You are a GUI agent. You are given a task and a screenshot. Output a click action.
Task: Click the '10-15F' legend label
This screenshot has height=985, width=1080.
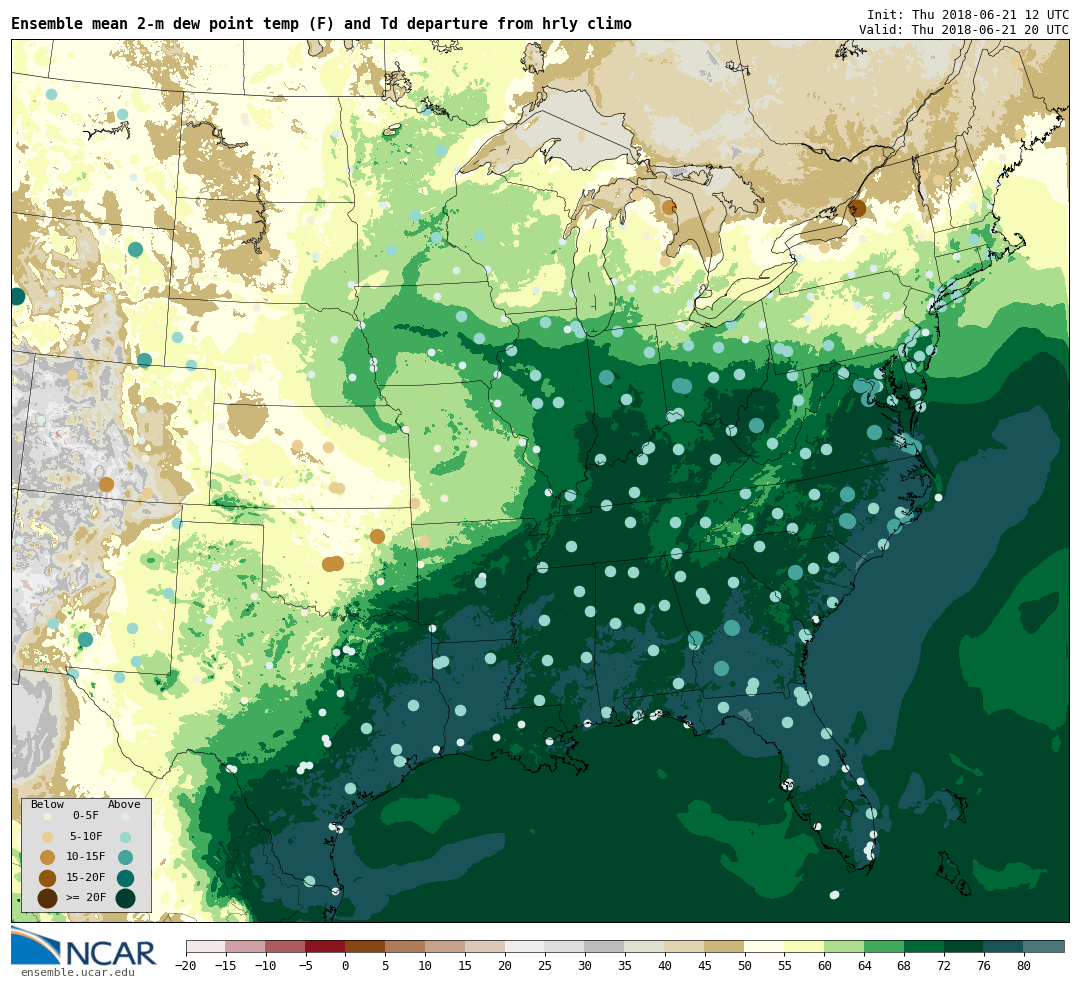[86, 856]
